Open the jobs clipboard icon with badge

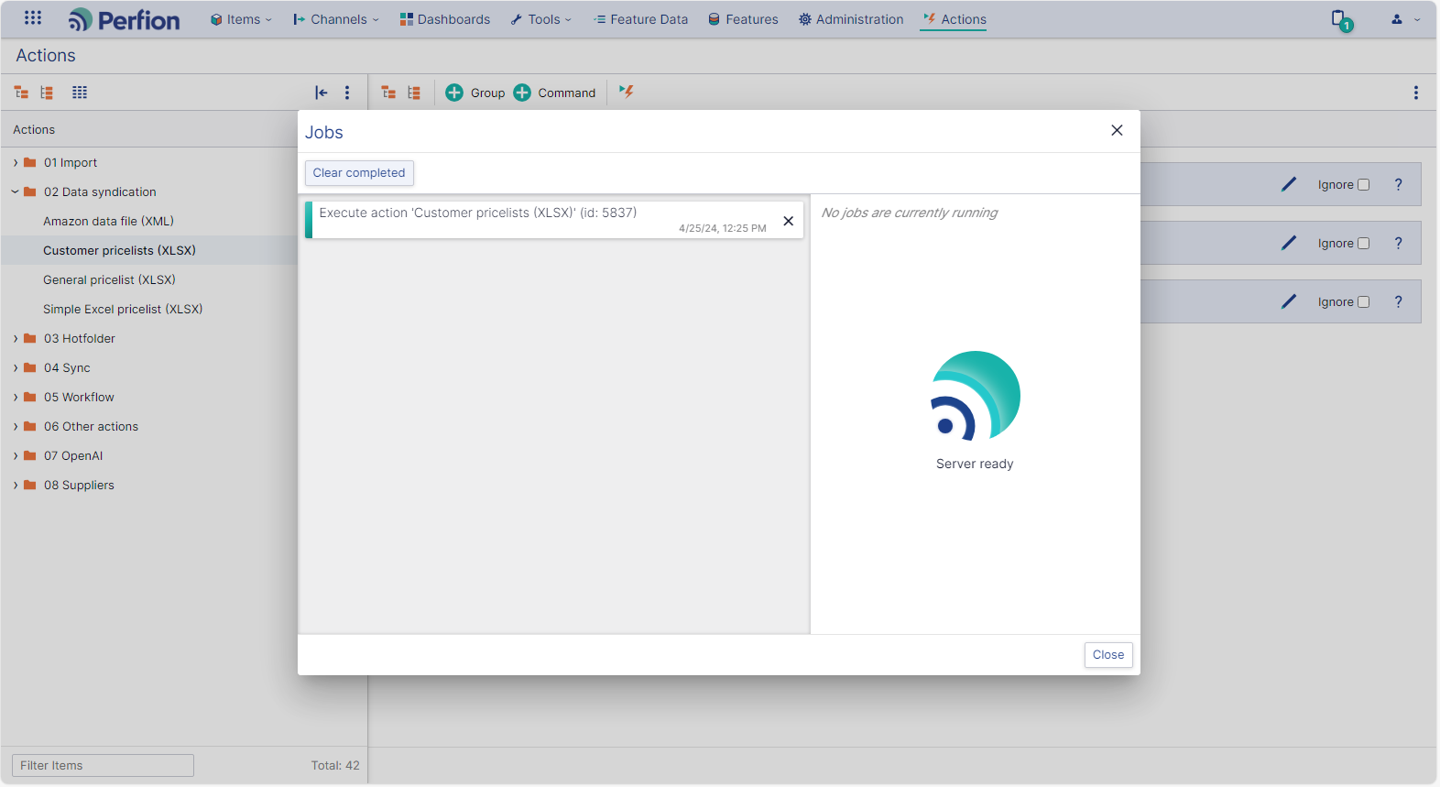[1341, 19]
